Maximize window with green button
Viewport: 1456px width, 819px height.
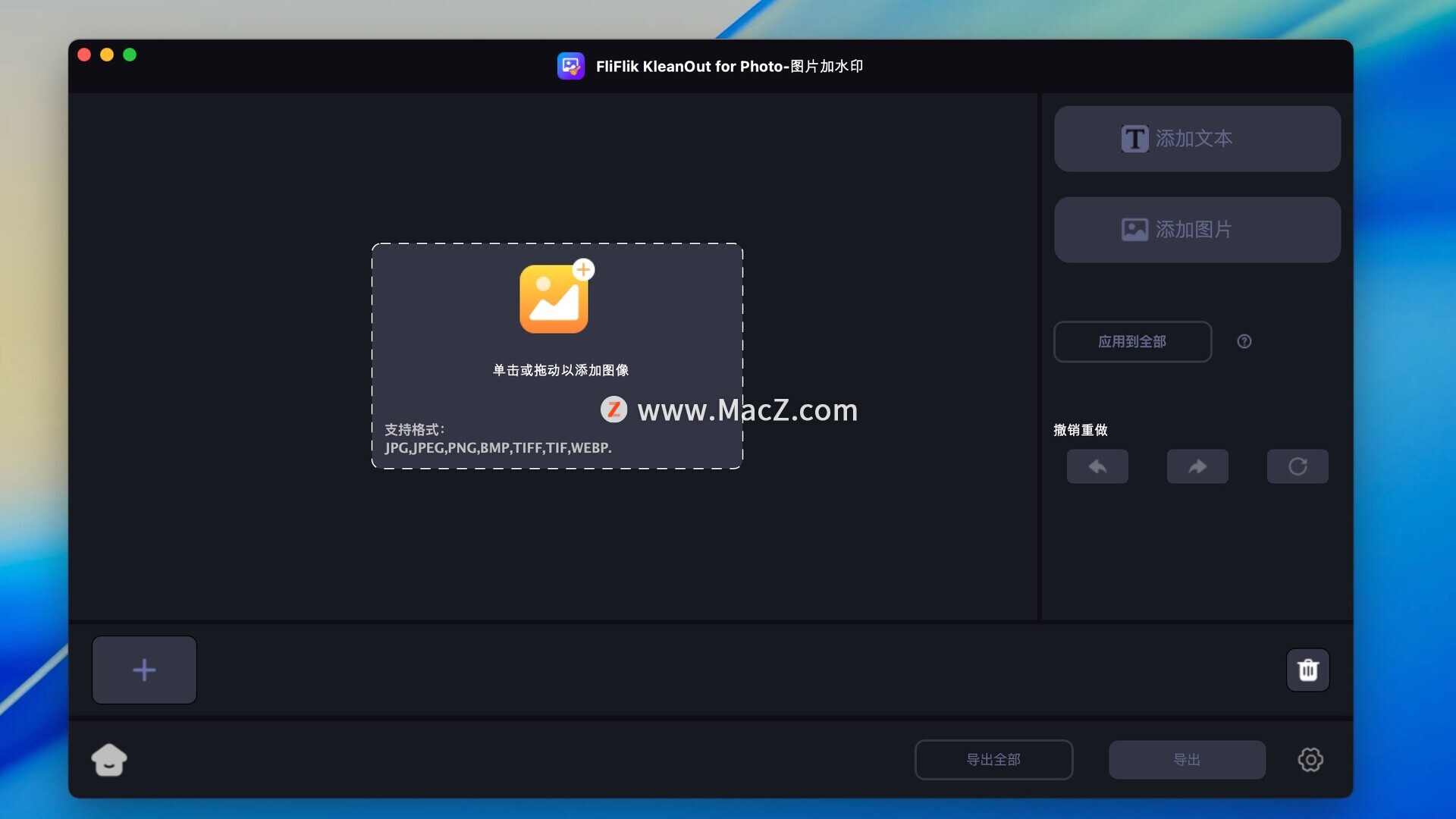(130, 55)
